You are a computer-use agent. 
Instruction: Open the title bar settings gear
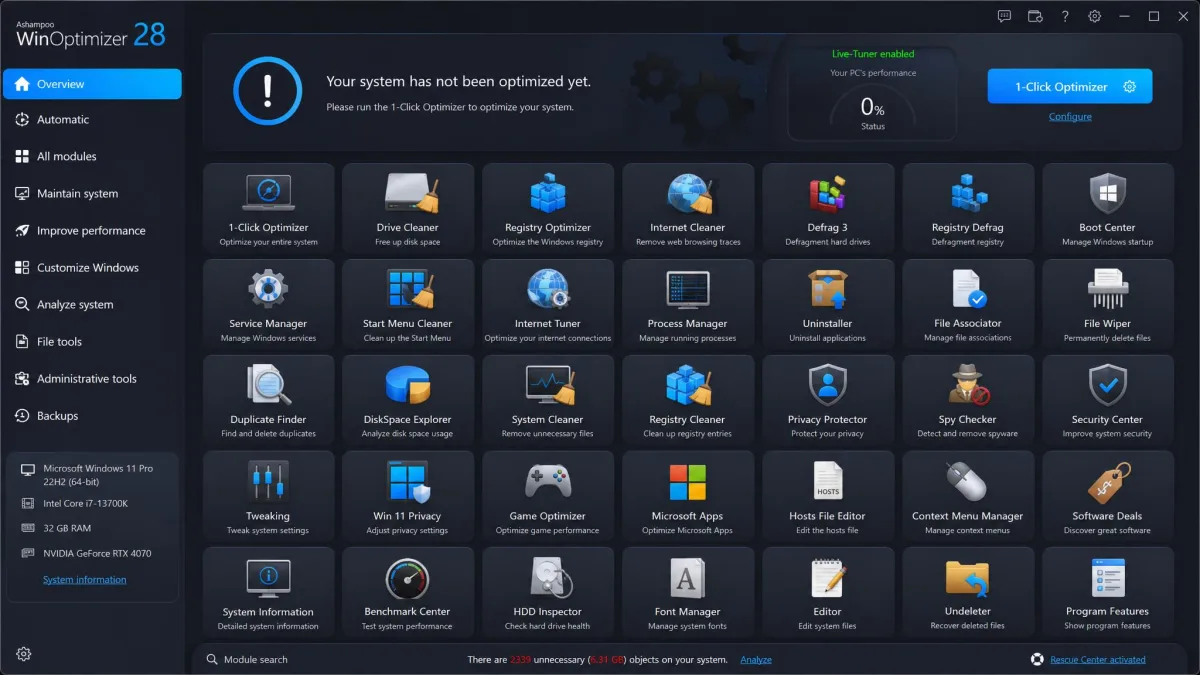click(1095, 16)
